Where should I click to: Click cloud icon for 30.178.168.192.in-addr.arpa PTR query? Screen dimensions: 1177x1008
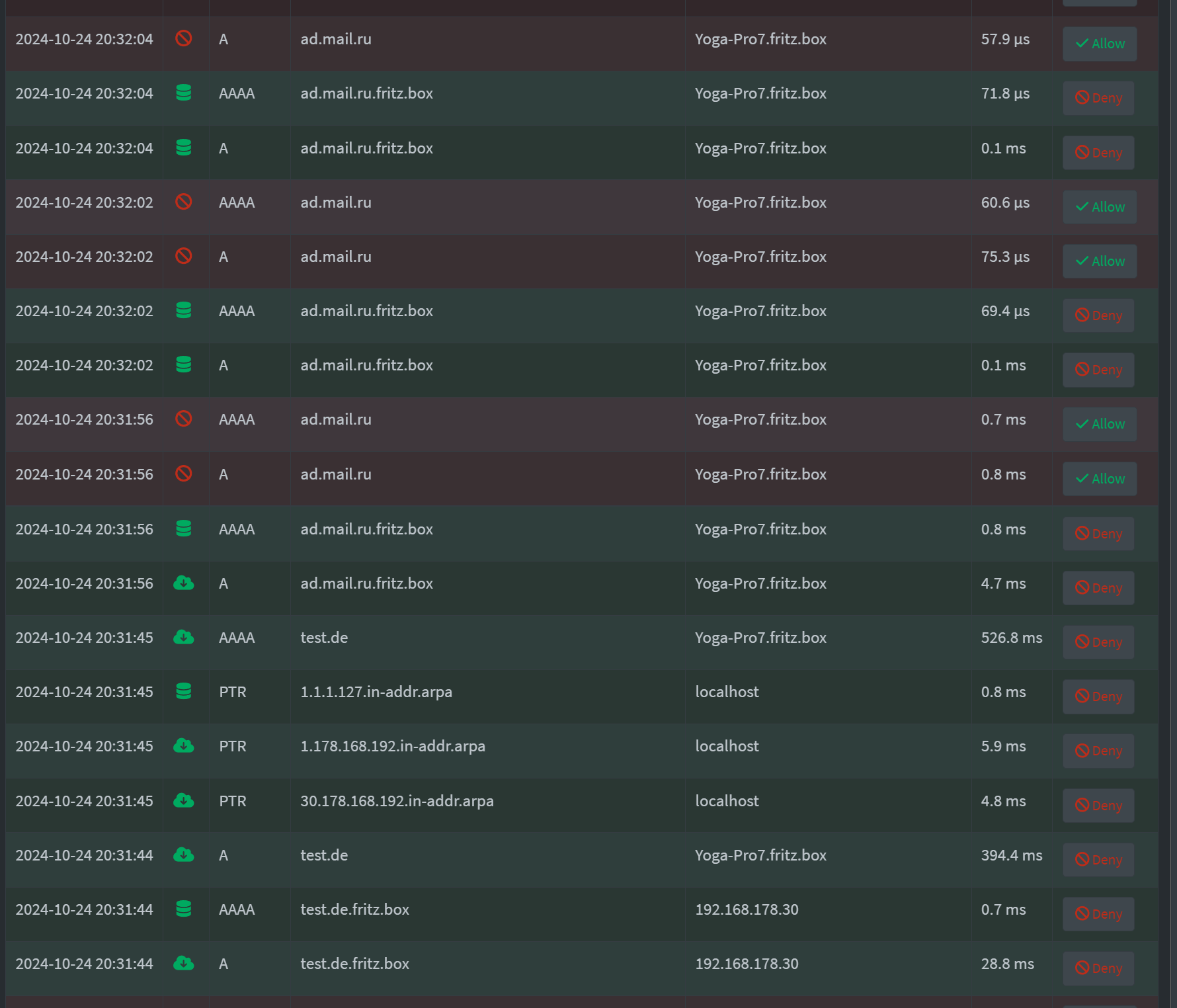(184, 800)
